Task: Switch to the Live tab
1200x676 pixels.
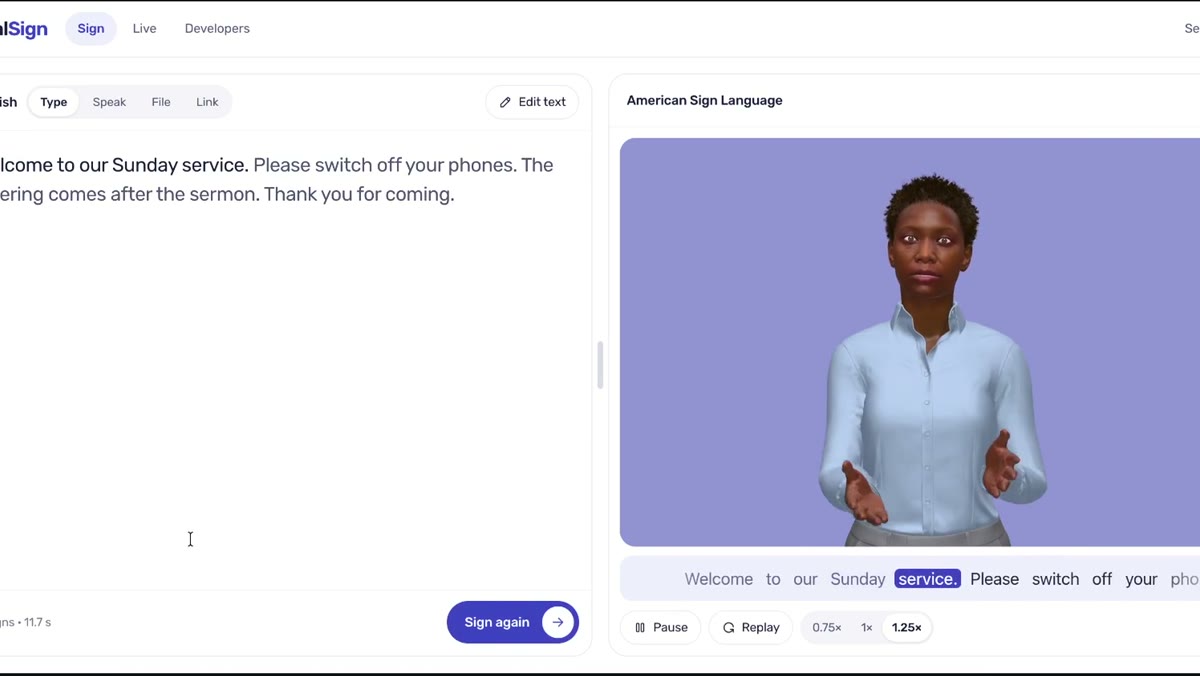Action: pyautogui.click(x=145, y=29)
